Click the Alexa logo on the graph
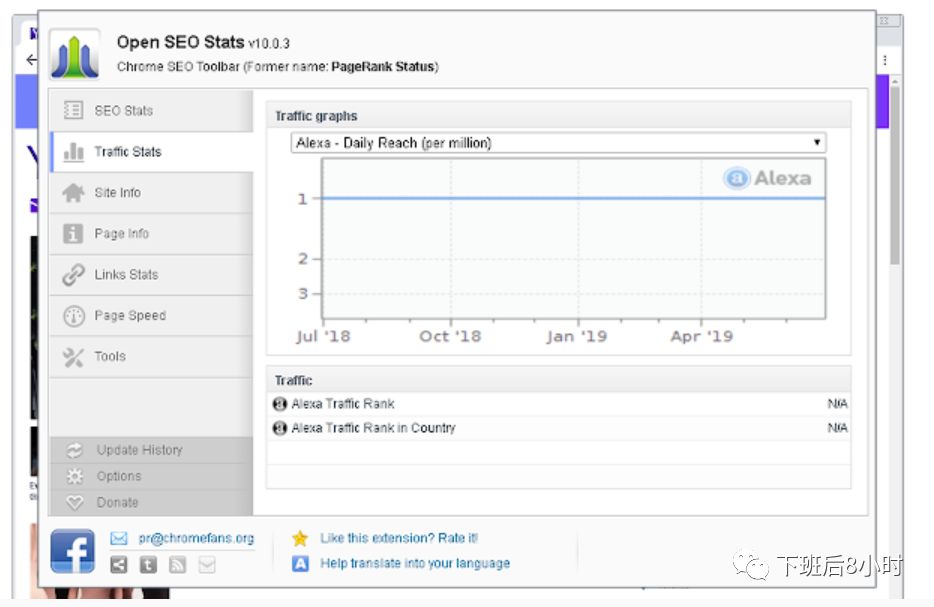 (767, 178)
